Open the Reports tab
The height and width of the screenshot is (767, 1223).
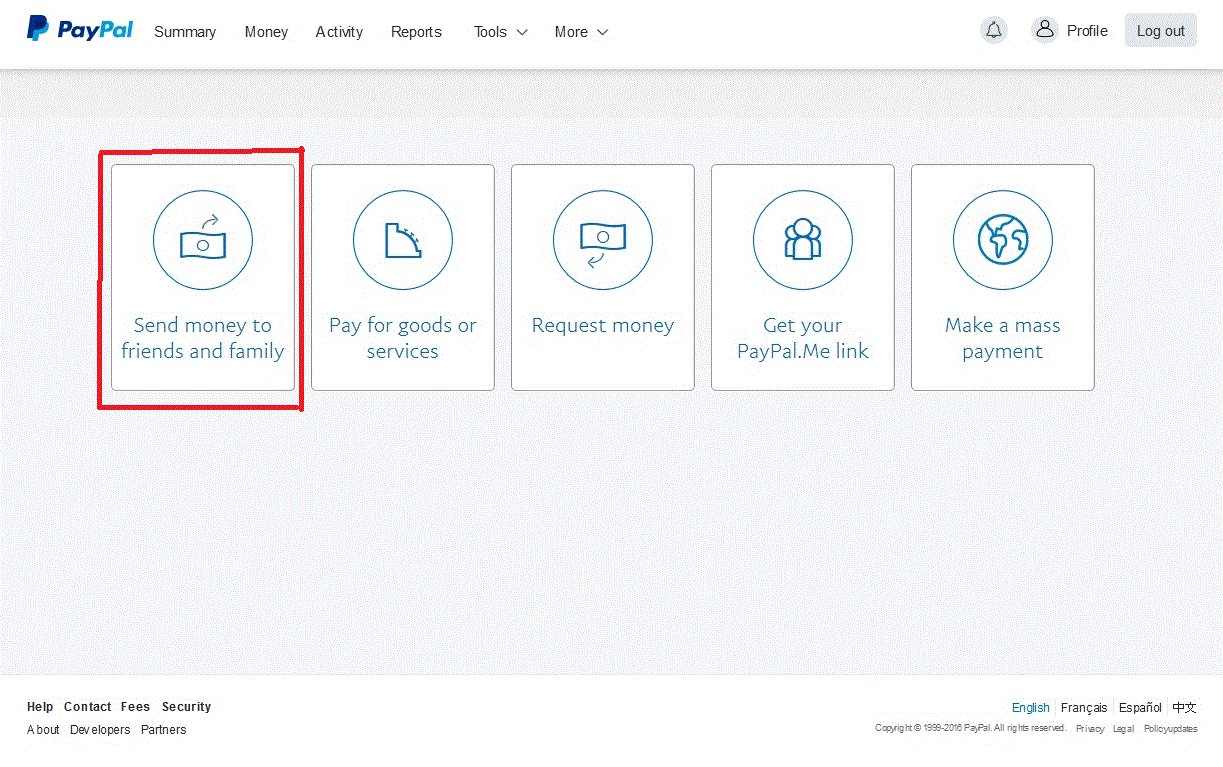point(416,32)
